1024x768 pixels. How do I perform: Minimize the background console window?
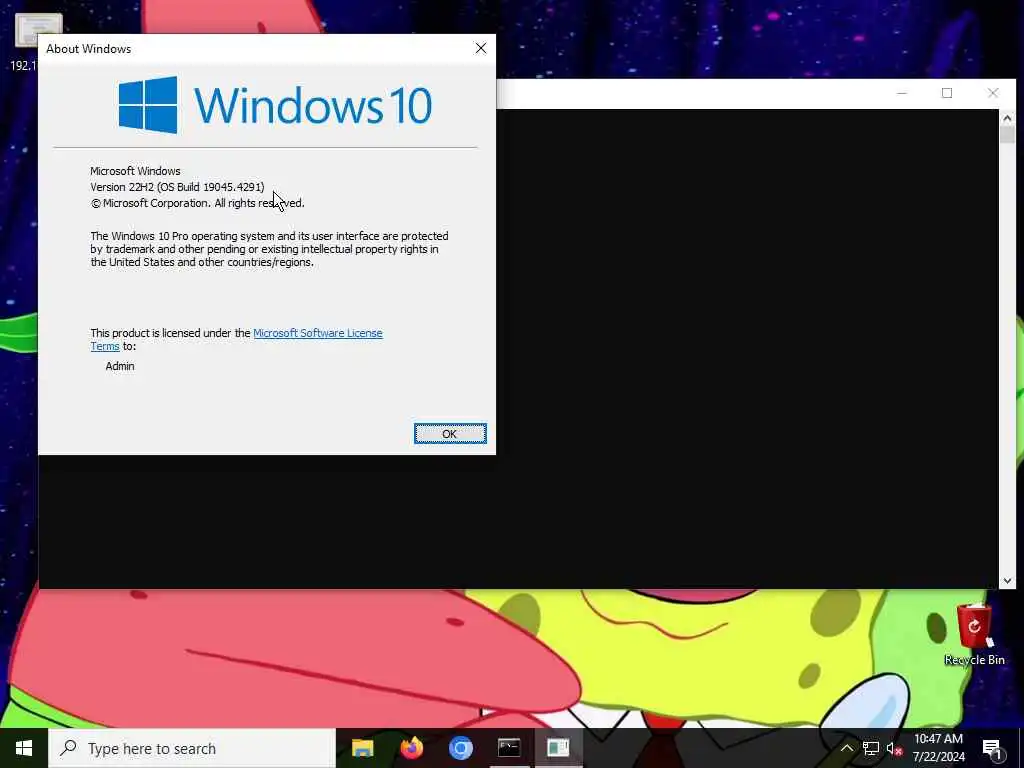click(x=902, y=93)
